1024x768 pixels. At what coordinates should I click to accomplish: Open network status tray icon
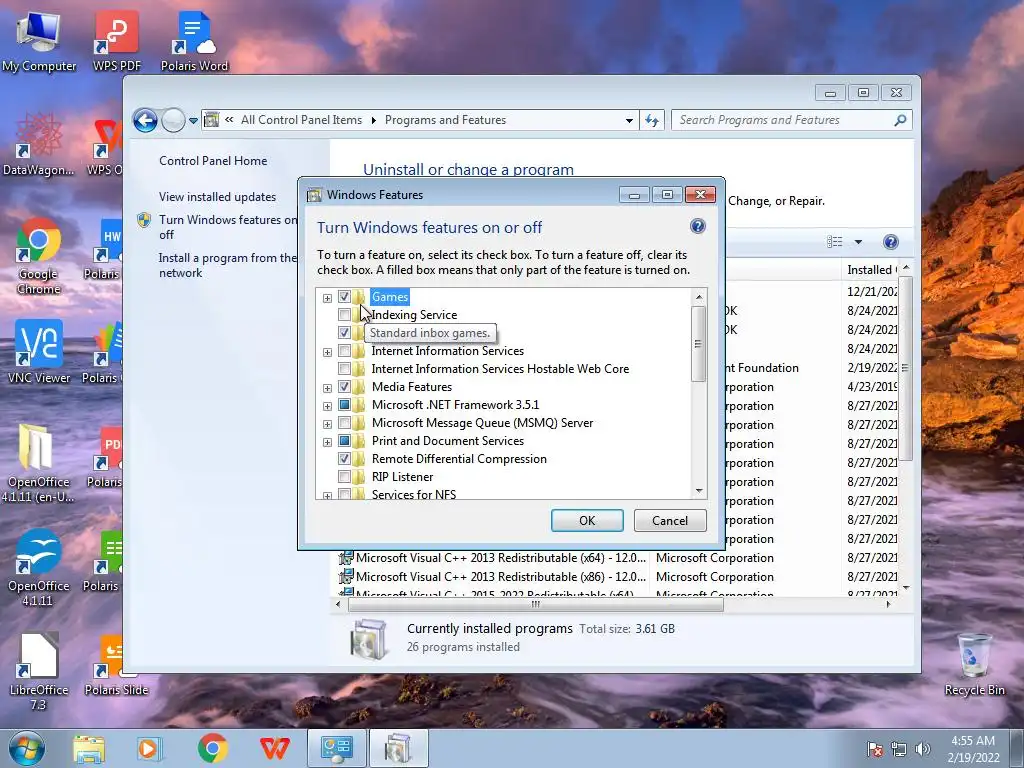[899, 749]
